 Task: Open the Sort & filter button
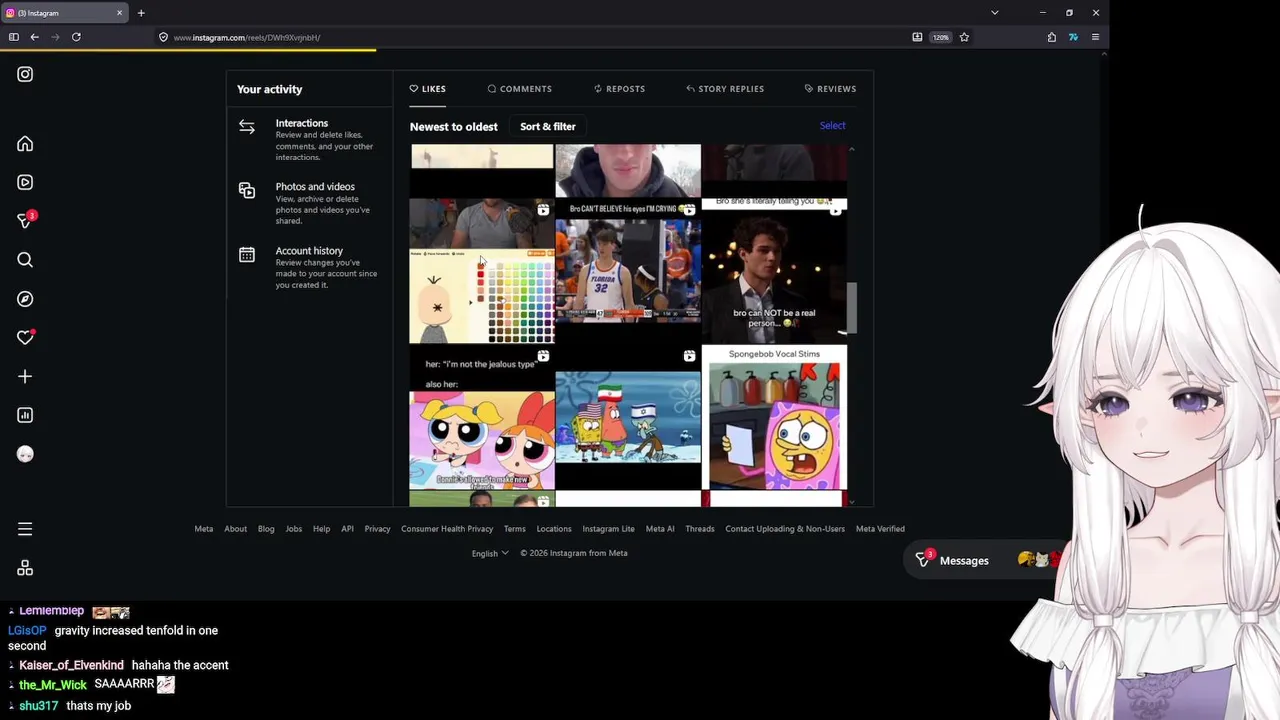tap(548, 127)
